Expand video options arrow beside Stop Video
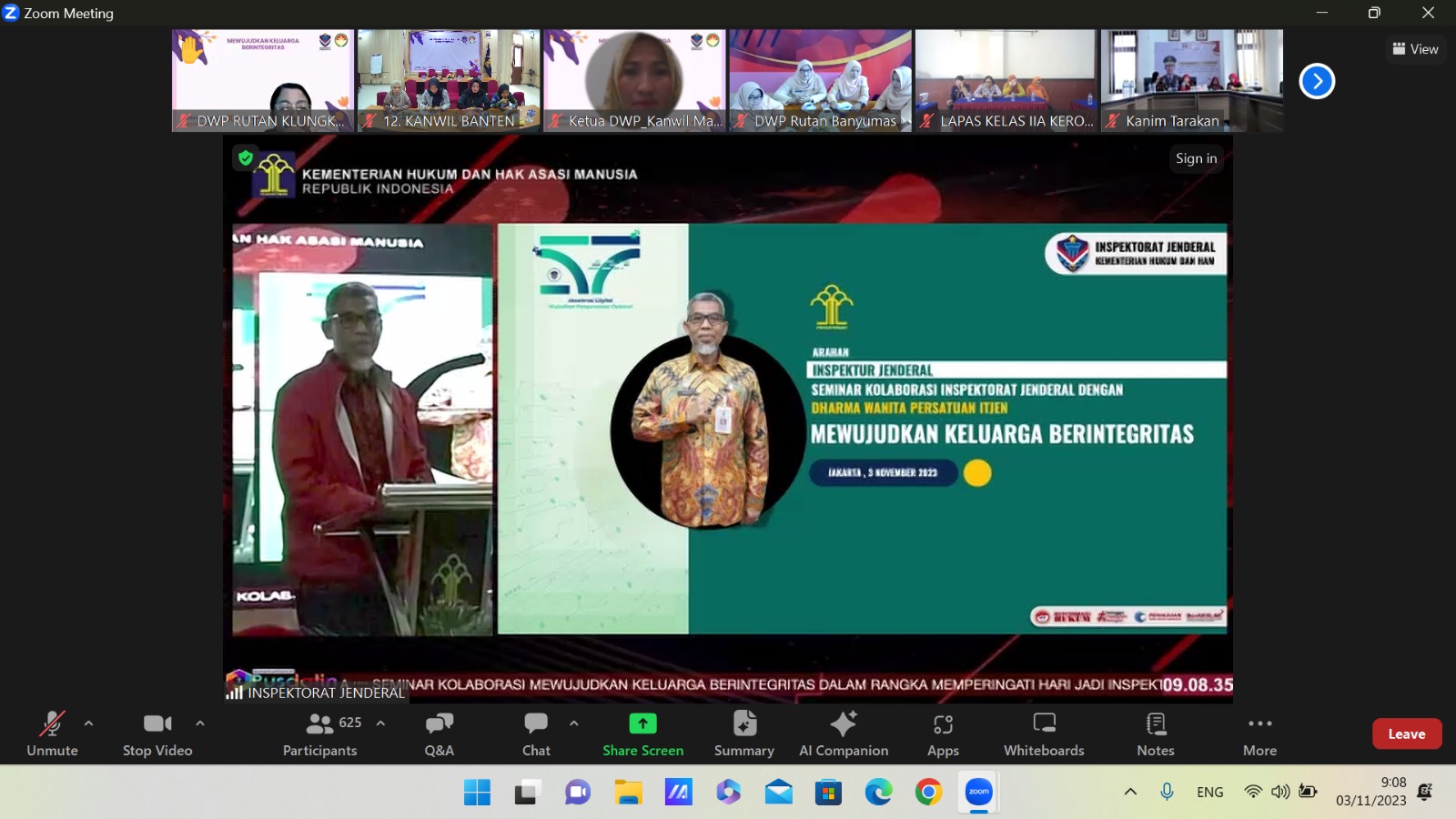 point(200,723)
